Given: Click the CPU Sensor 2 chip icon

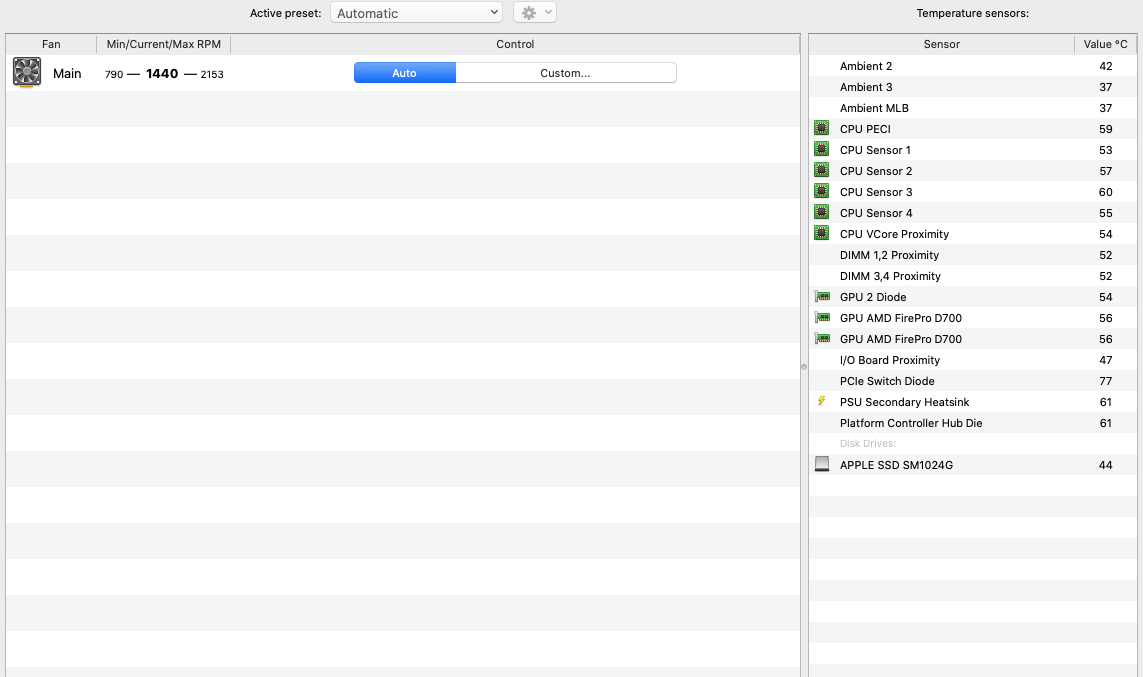Looking at the screenshot, I should 822,171.
